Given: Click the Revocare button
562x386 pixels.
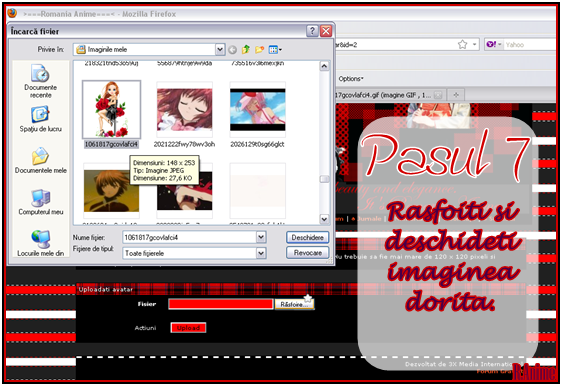Looking at the screenshot, I should (308, 253).
